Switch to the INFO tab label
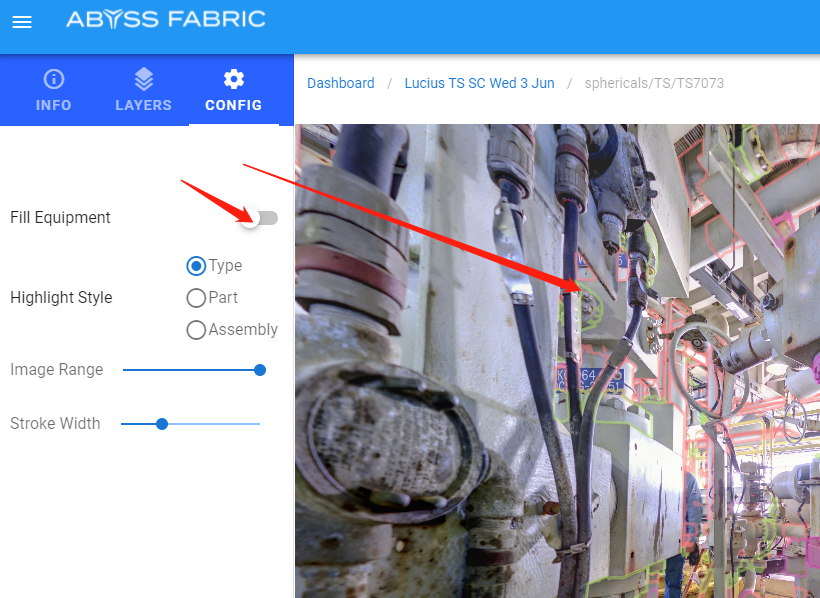This screenshot has width=820, height=598. pos(54,105)
